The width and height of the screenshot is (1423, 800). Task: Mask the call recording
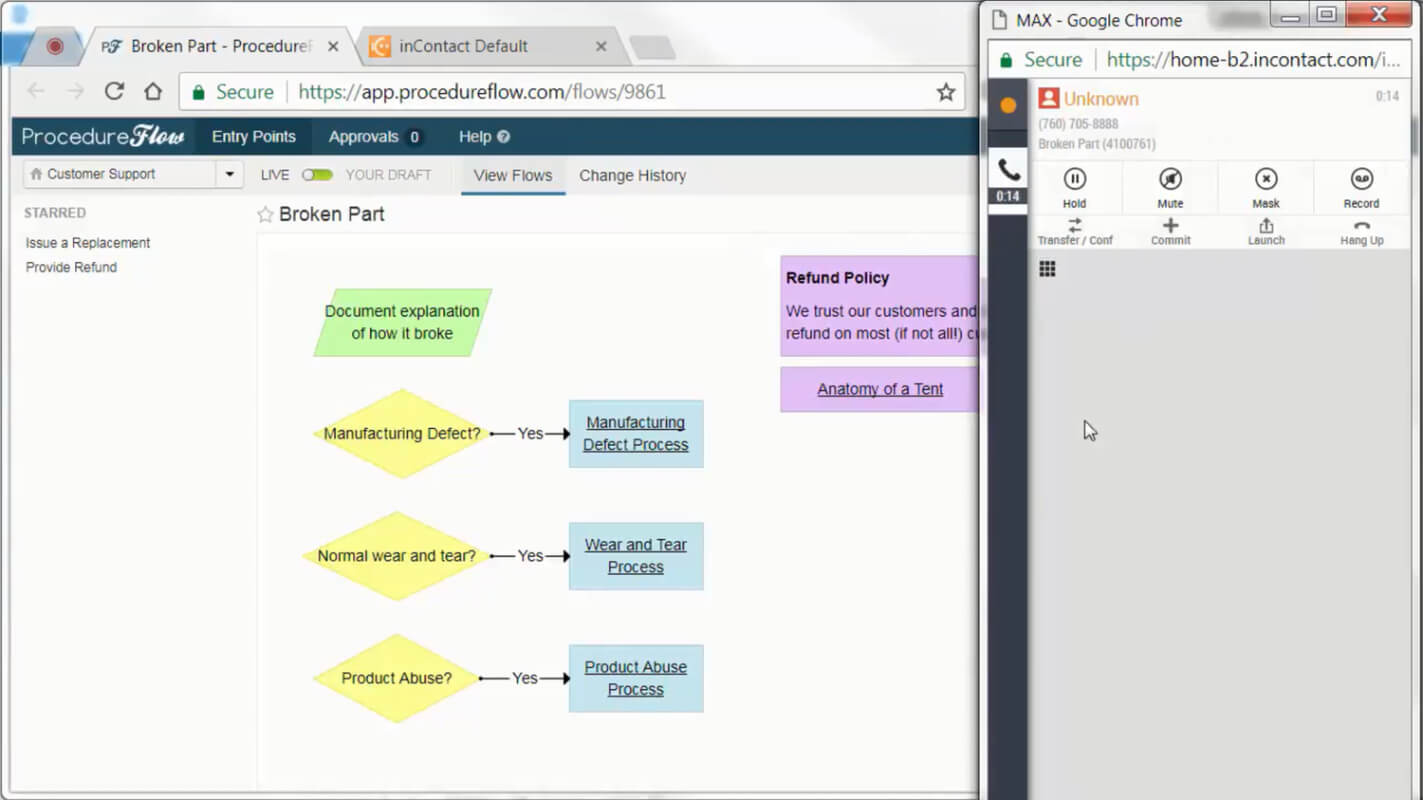pyautogui.click(x=1266, y=187)
